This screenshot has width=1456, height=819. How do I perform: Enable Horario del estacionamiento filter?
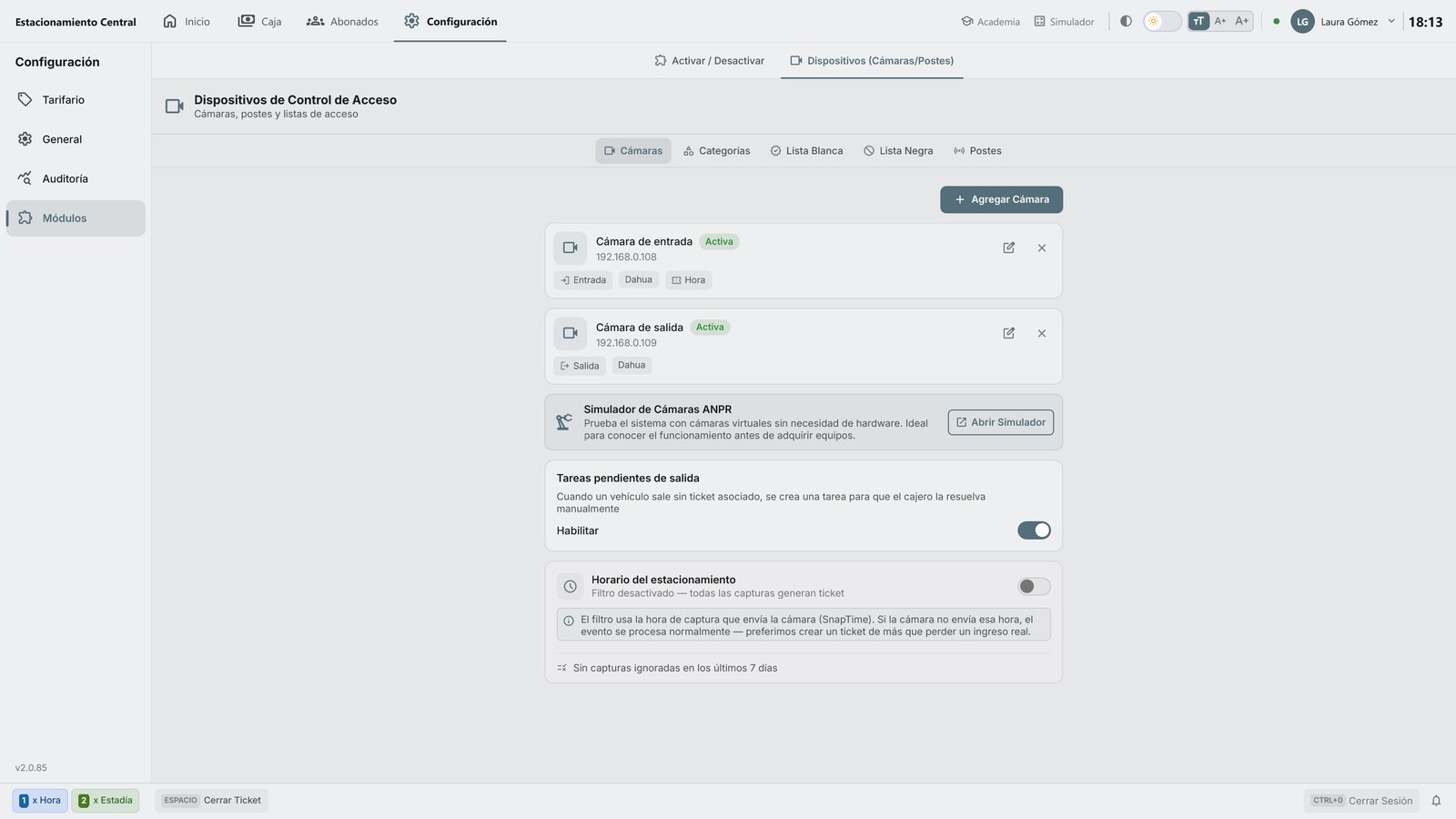[x=1034, y=586]
